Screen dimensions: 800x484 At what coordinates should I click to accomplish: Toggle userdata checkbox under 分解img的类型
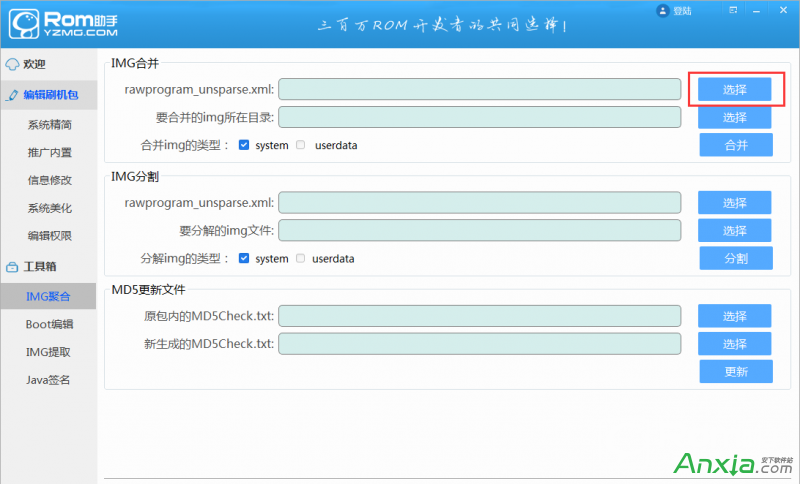point(301,258)
